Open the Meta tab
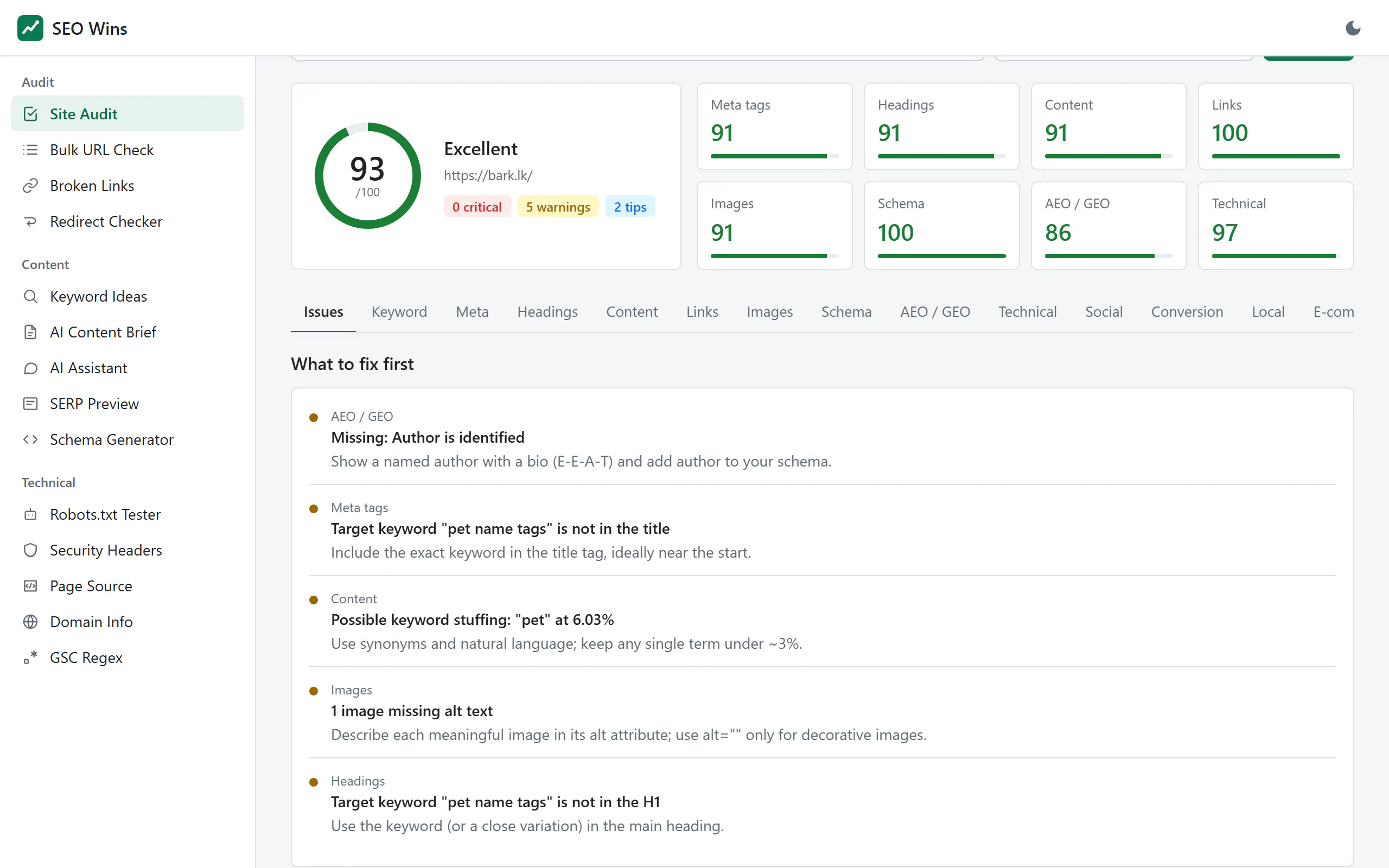This screenshot has width=1389, height=868. (x=473, y=312)
